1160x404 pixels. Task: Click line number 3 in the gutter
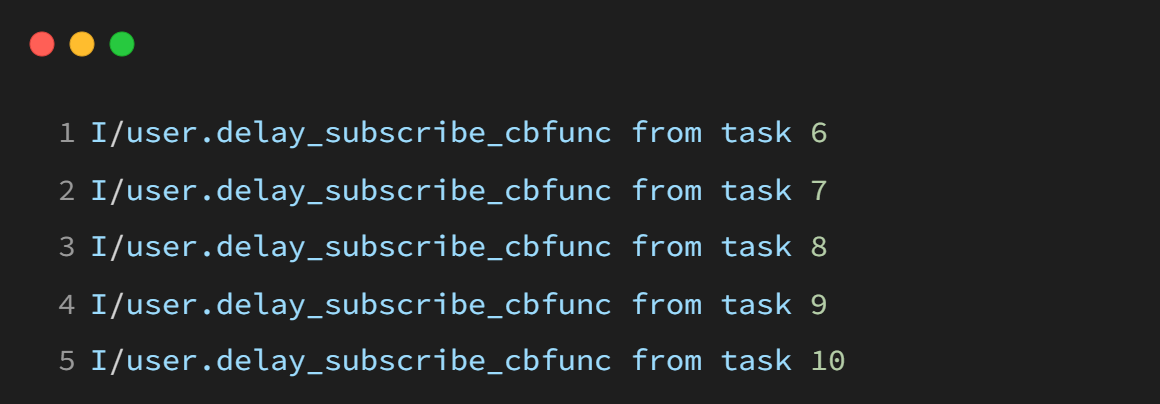(67, 247)
